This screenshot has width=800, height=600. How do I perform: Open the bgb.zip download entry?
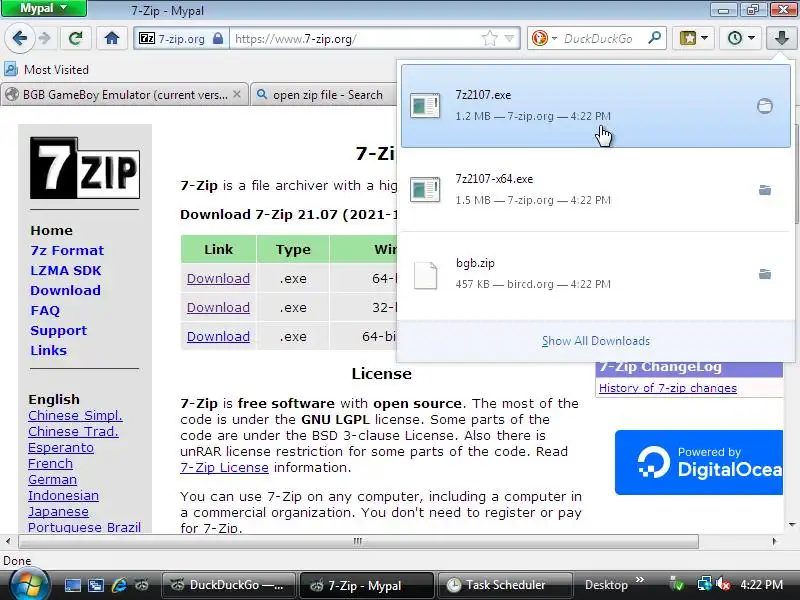tap(596, 273)
